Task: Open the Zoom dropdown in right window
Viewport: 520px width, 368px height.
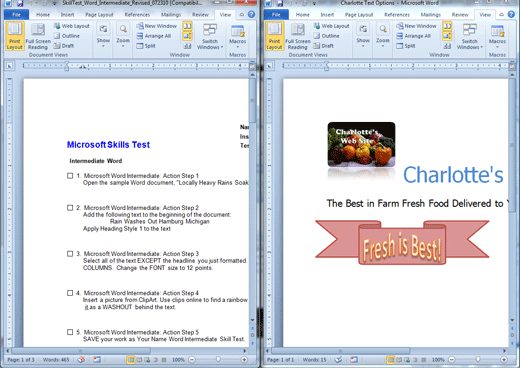Action: (x=383, y=36)
